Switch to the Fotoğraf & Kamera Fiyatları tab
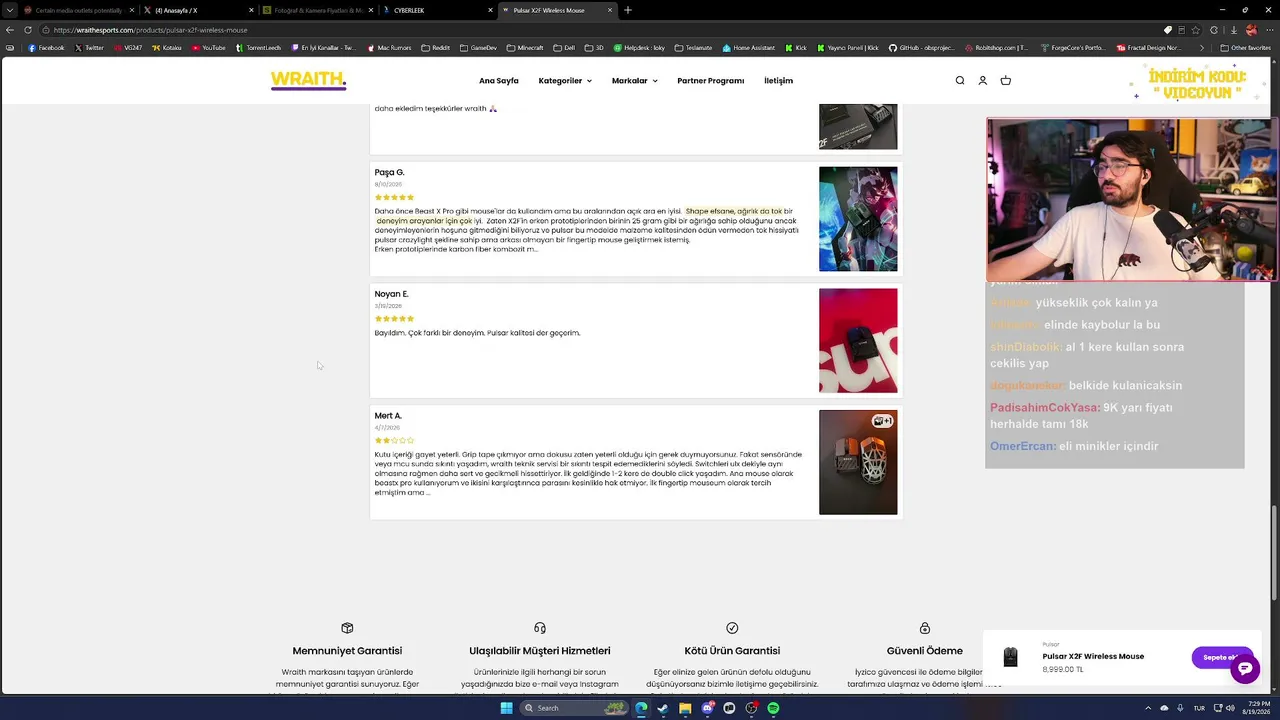Screen dimensions: 1280x720 point(318,10)
